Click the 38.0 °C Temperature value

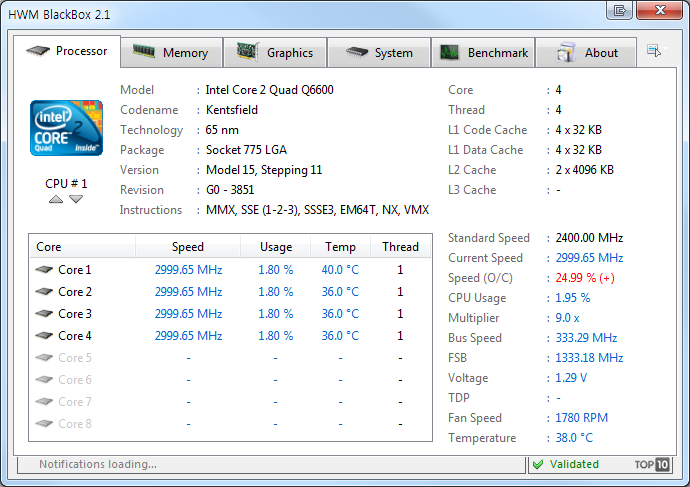(x=574, y=438)
